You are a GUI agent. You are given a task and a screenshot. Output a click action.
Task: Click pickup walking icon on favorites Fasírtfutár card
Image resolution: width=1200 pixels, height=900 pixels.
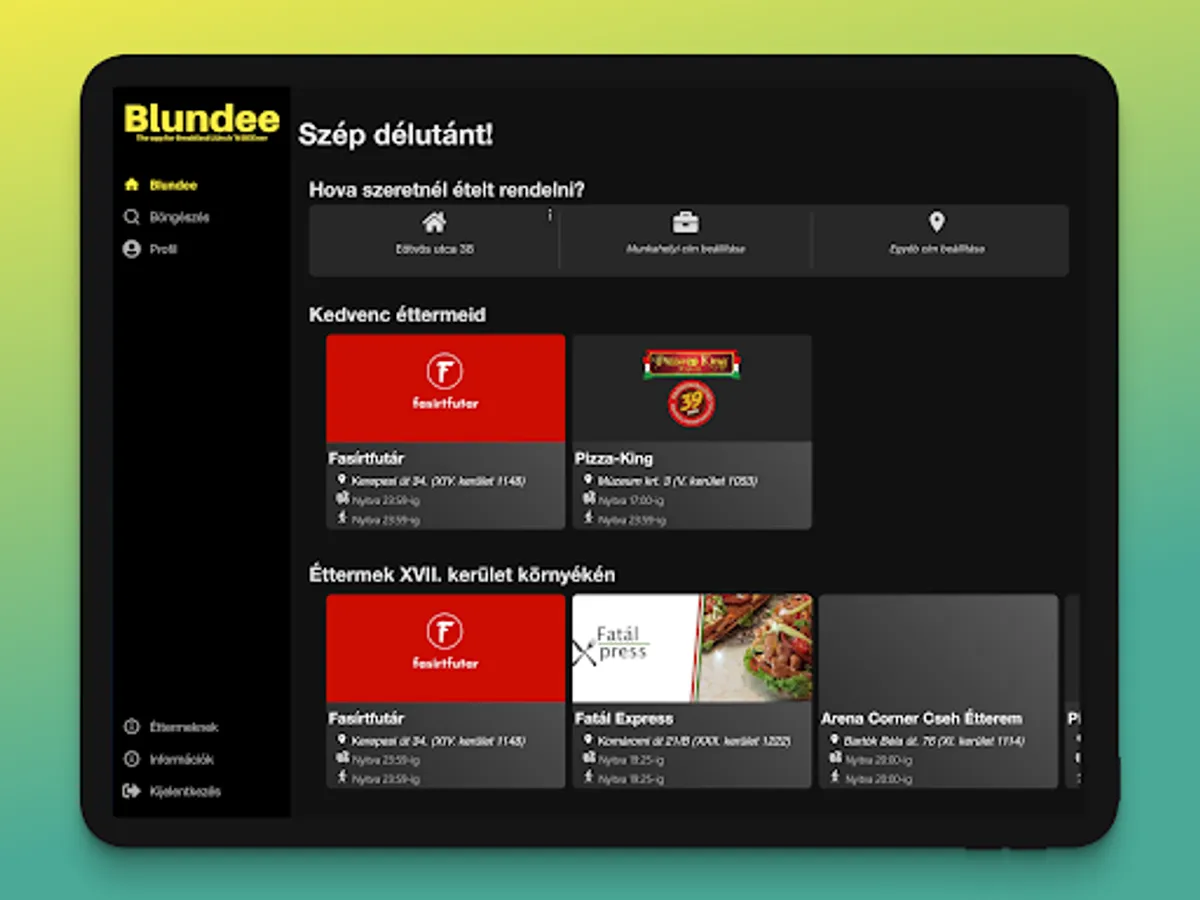pos(343,518)
